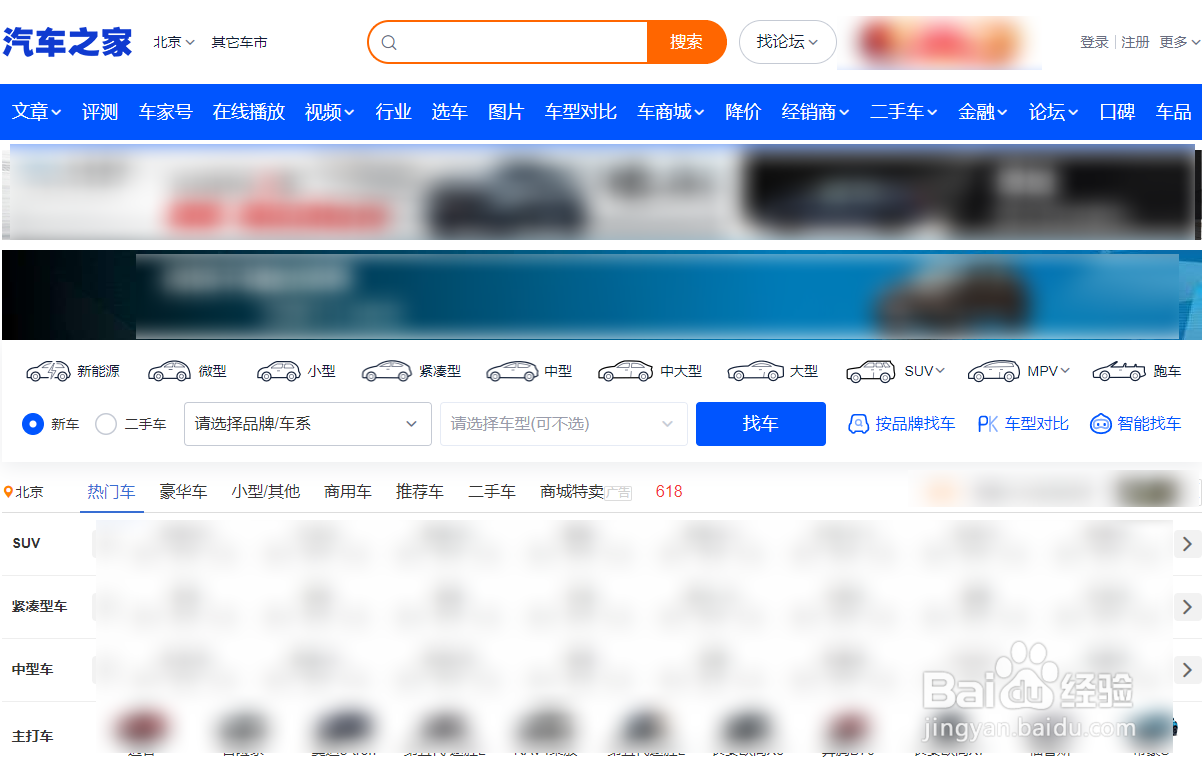Open 车型对比 in navigation bar
1202x769 pixels.
pyautogui.click(x=581, y=112)
